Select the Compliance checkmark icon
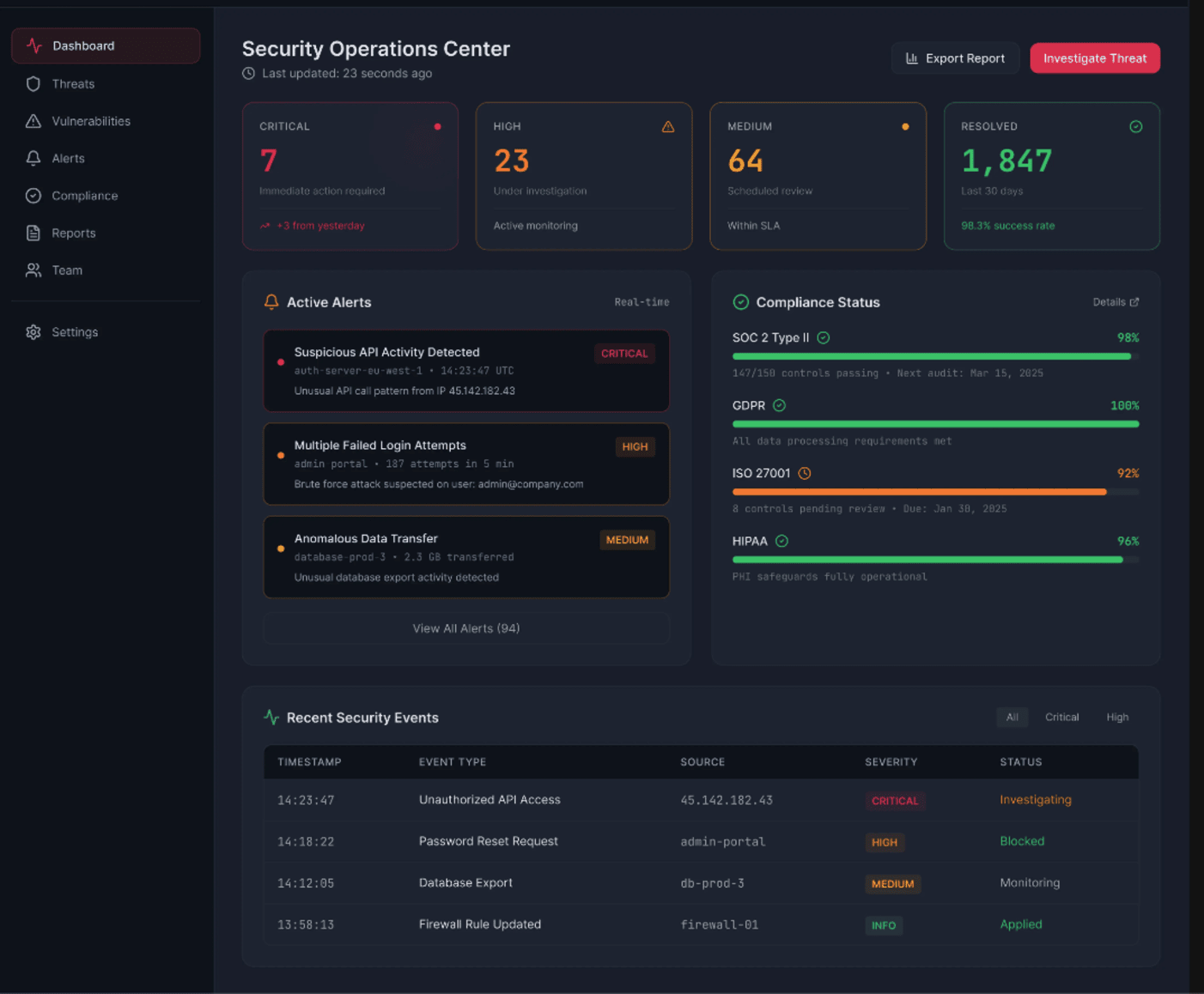This screenshot has width=1204, height=994. point(33,196)
